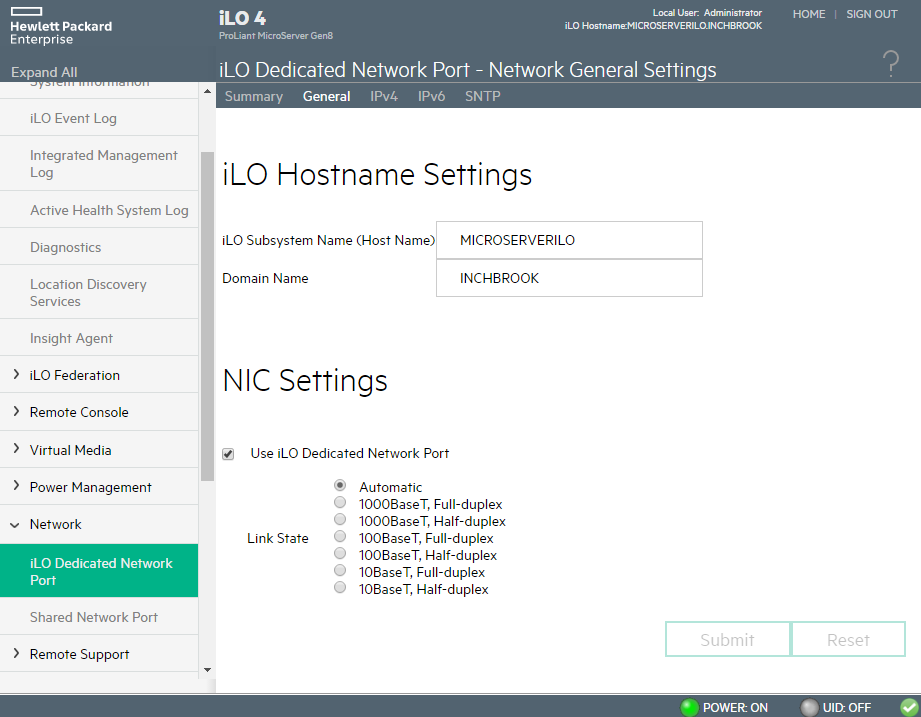The image size is (921, 717).
Task: Select 10BaseT, Half-duplex link state
Action: [x=340, y=588]
